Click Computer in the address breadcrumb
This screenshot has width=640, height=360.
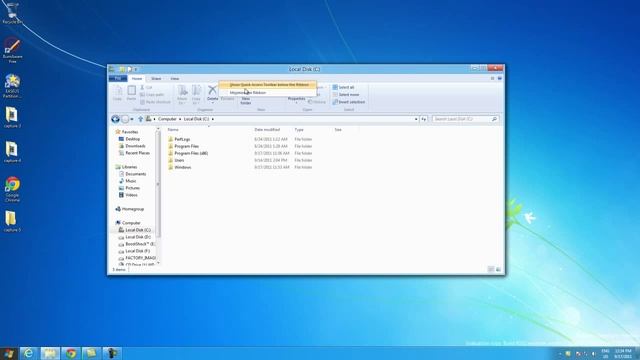point(167,119)
